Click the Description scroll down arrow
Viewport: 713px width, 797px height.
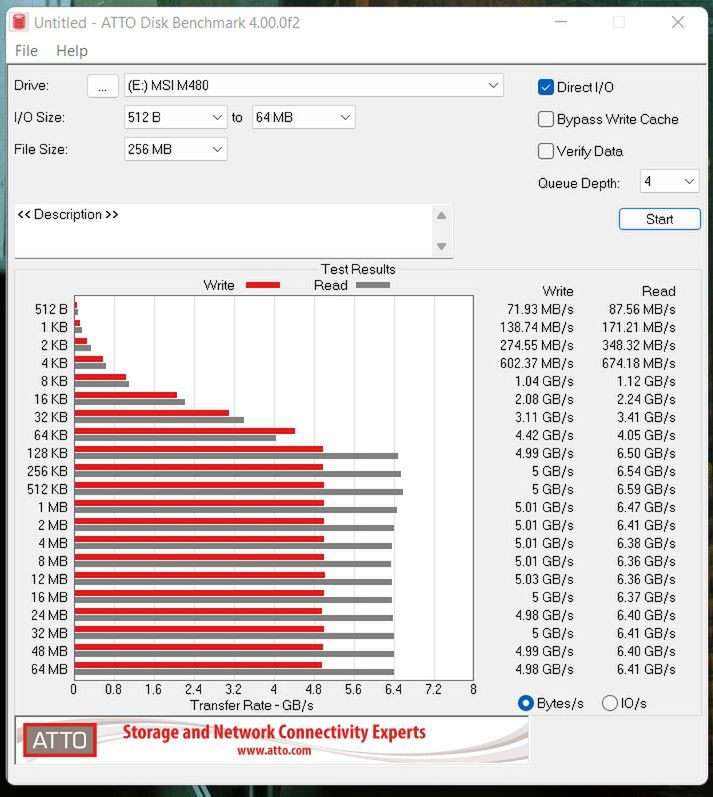click(x=442, y=247)
